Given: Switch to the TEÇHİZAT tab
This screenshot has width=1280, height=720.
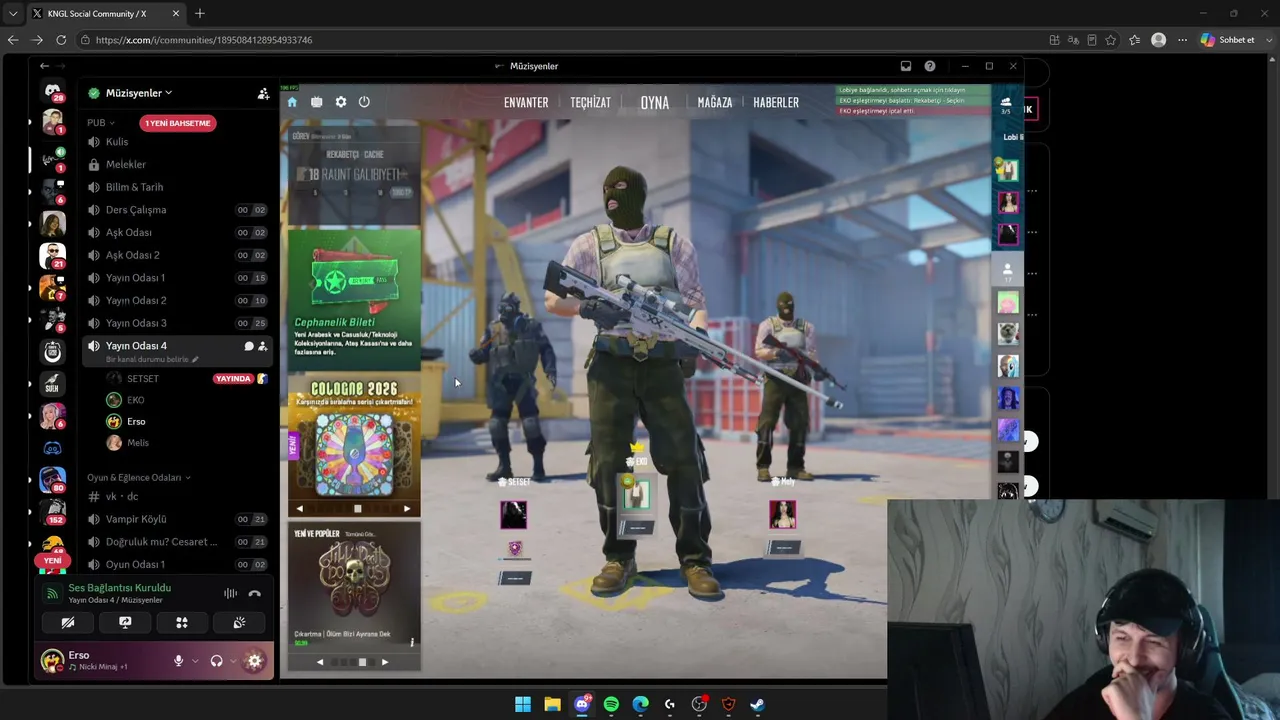Looking at the screenshot, I should coord(590,103).
